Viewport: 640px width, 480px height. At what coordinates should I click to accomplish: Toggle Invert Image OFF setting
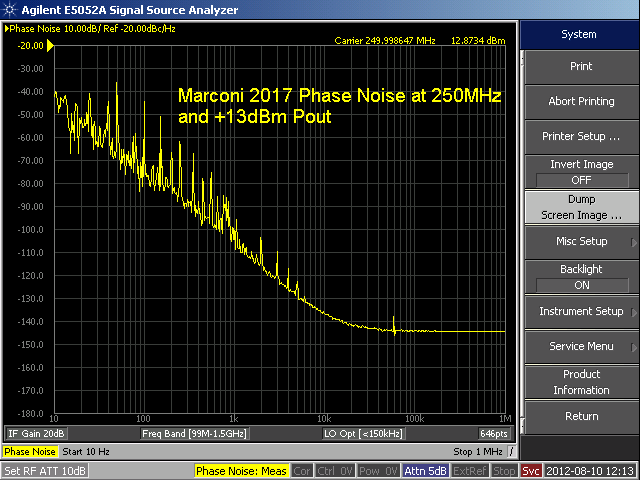point(581,172)
